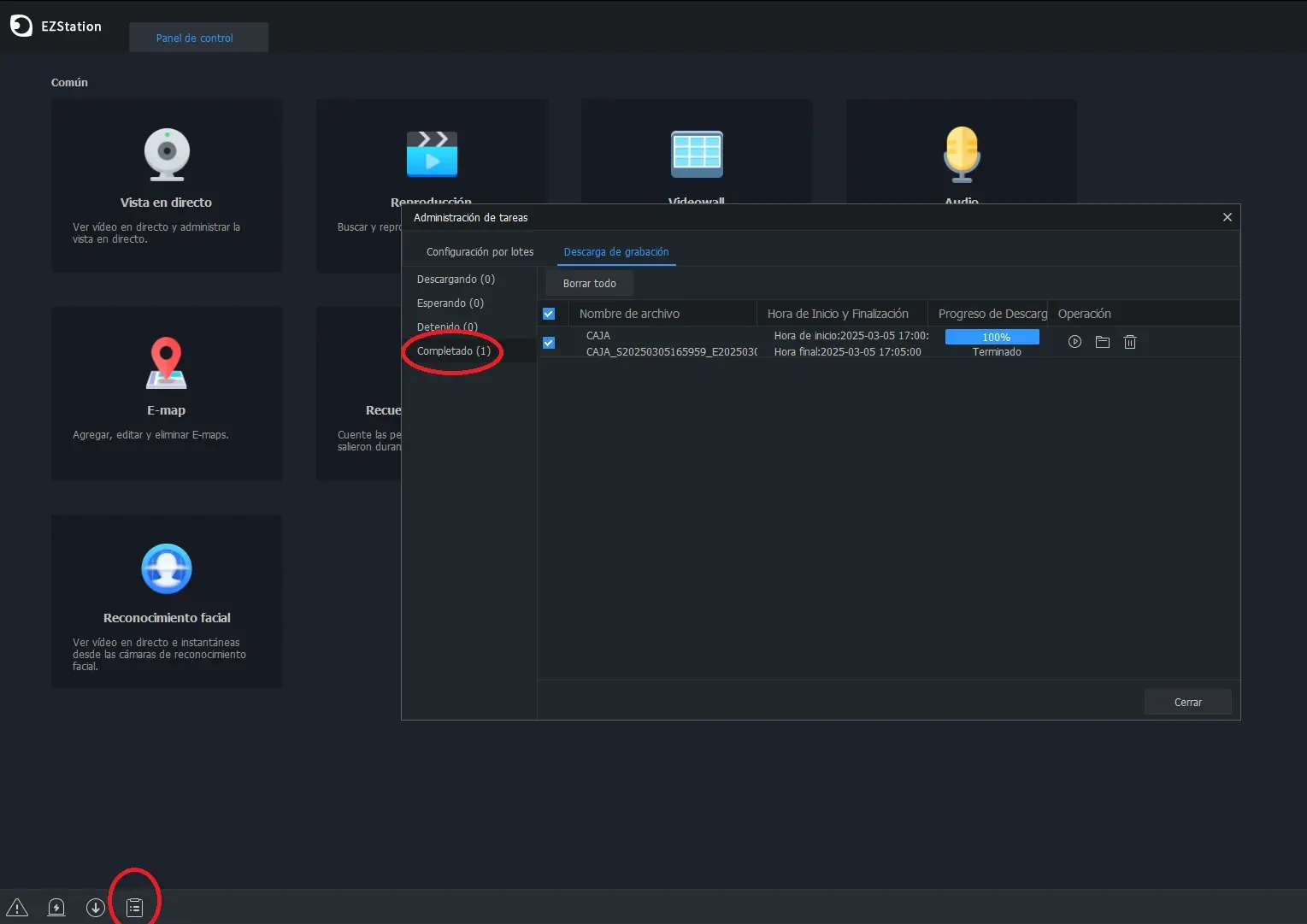
Task: Click the CAJA_S20250305165959 file name
Action: coord(671,352)
